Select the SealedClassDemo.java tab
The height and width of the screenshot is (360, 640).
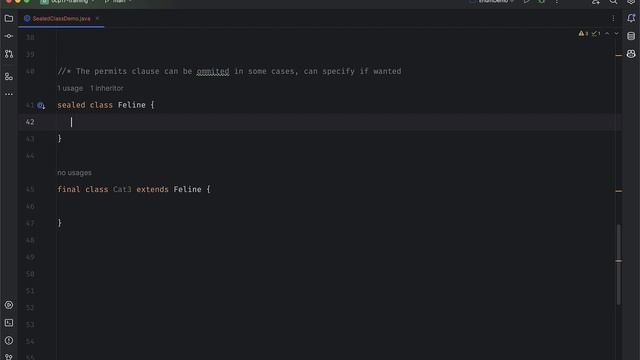point(61,18)
